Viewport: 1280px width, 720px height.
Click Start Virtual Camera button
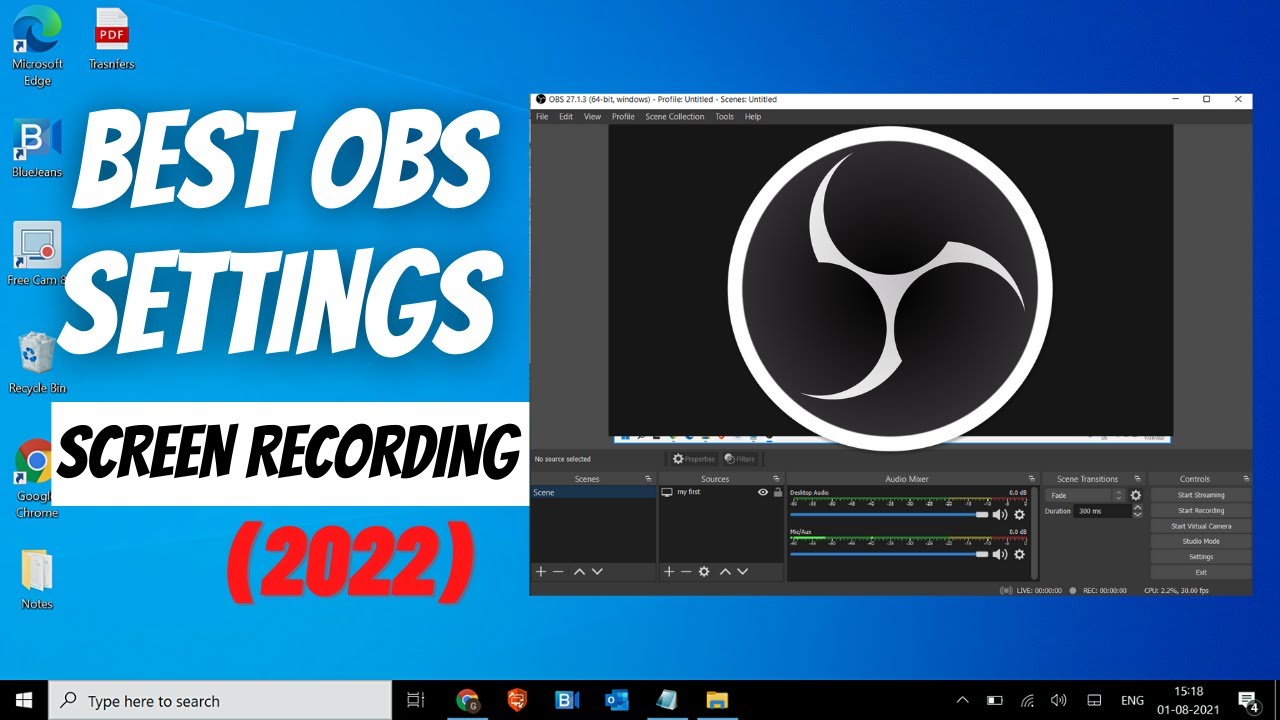[x=1200, y=526]
